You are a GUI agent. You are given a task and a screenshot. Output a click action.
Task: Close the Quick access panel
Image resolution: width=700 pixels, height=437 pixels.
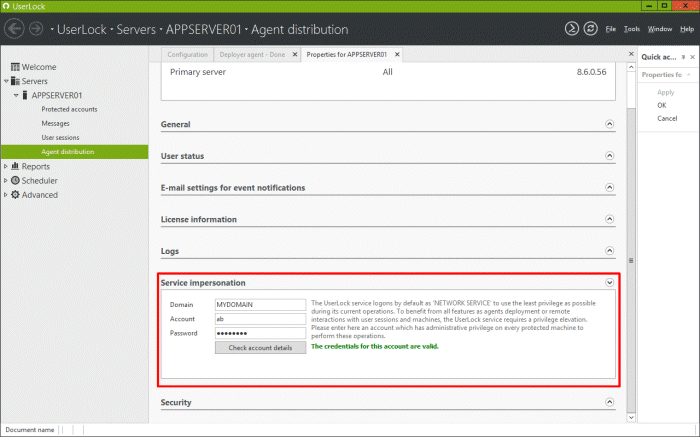[x=692, y=57]
